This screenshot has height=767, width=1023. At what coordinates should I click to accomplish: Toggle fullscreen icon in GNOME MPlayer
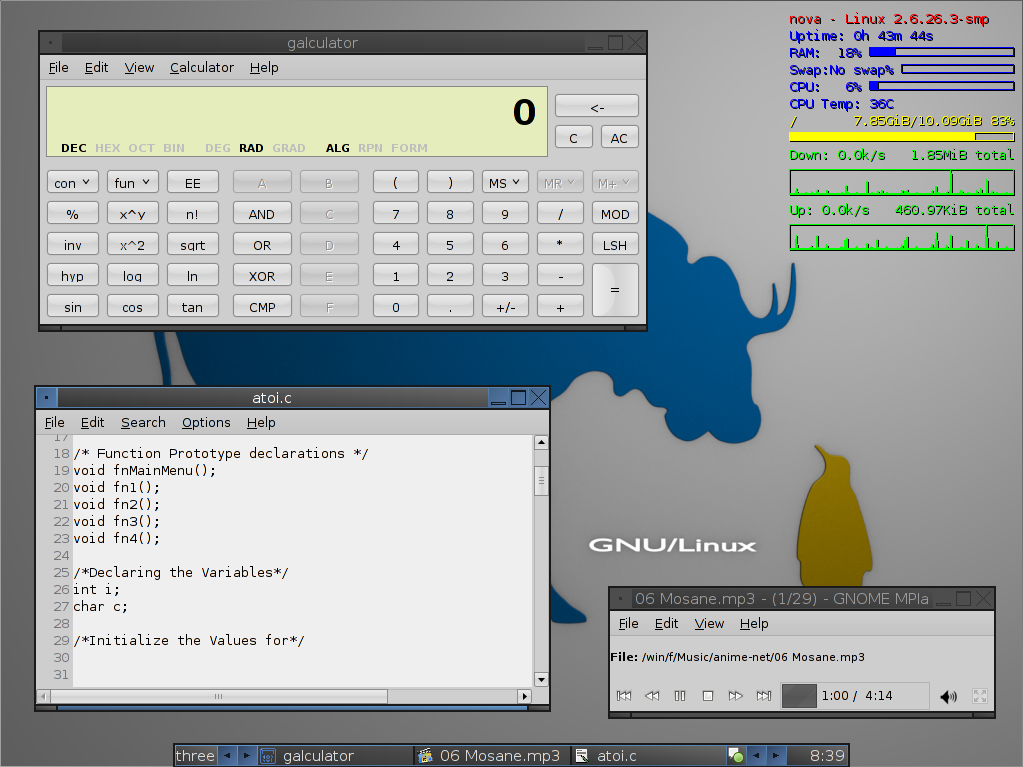pos(980,696)
